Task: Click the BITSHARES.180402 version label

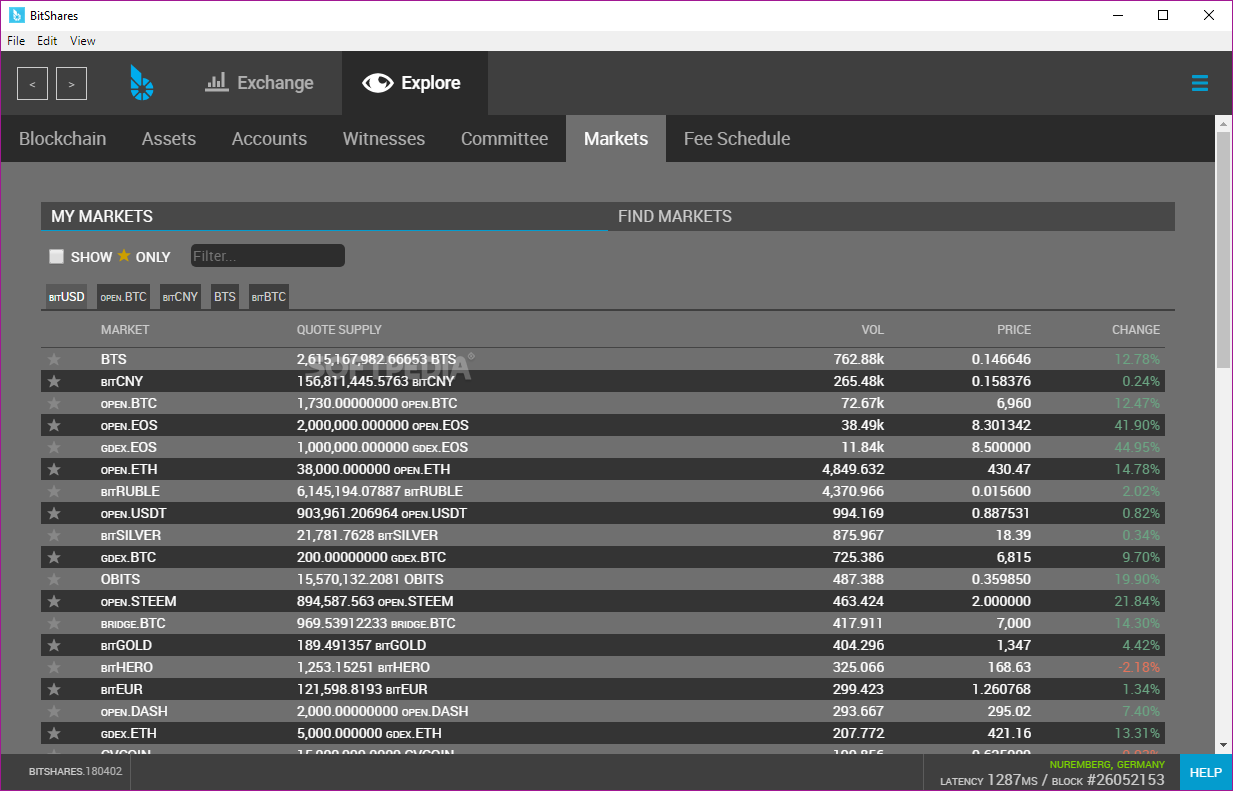Action: tap(75, 772)
